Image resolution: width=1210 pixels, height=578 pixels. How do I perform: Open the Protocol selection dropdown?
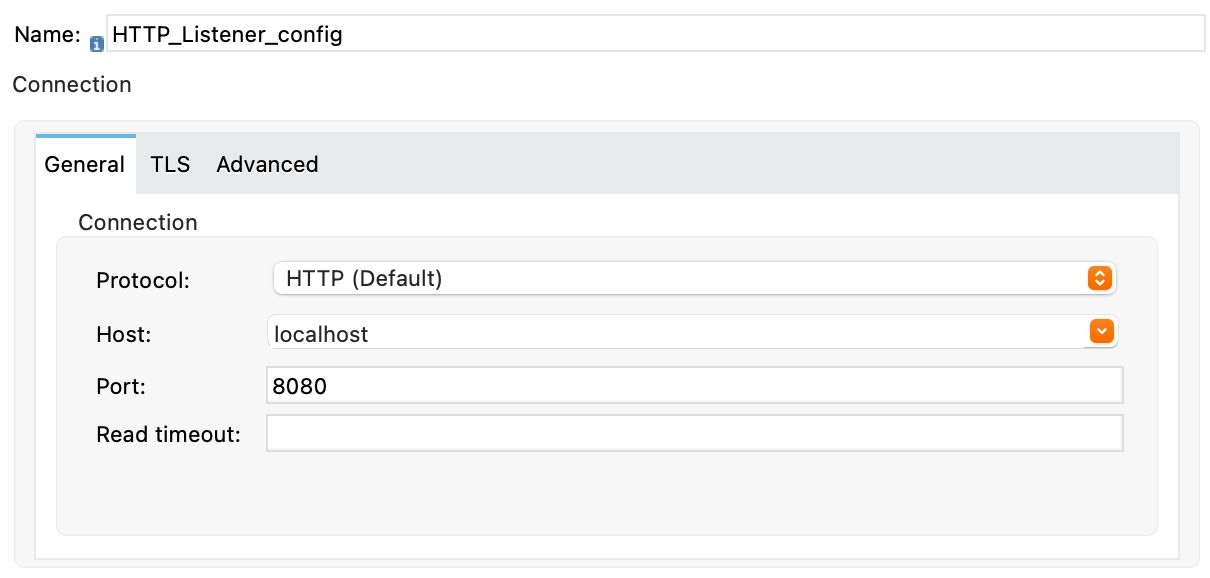tap(696, 278)
